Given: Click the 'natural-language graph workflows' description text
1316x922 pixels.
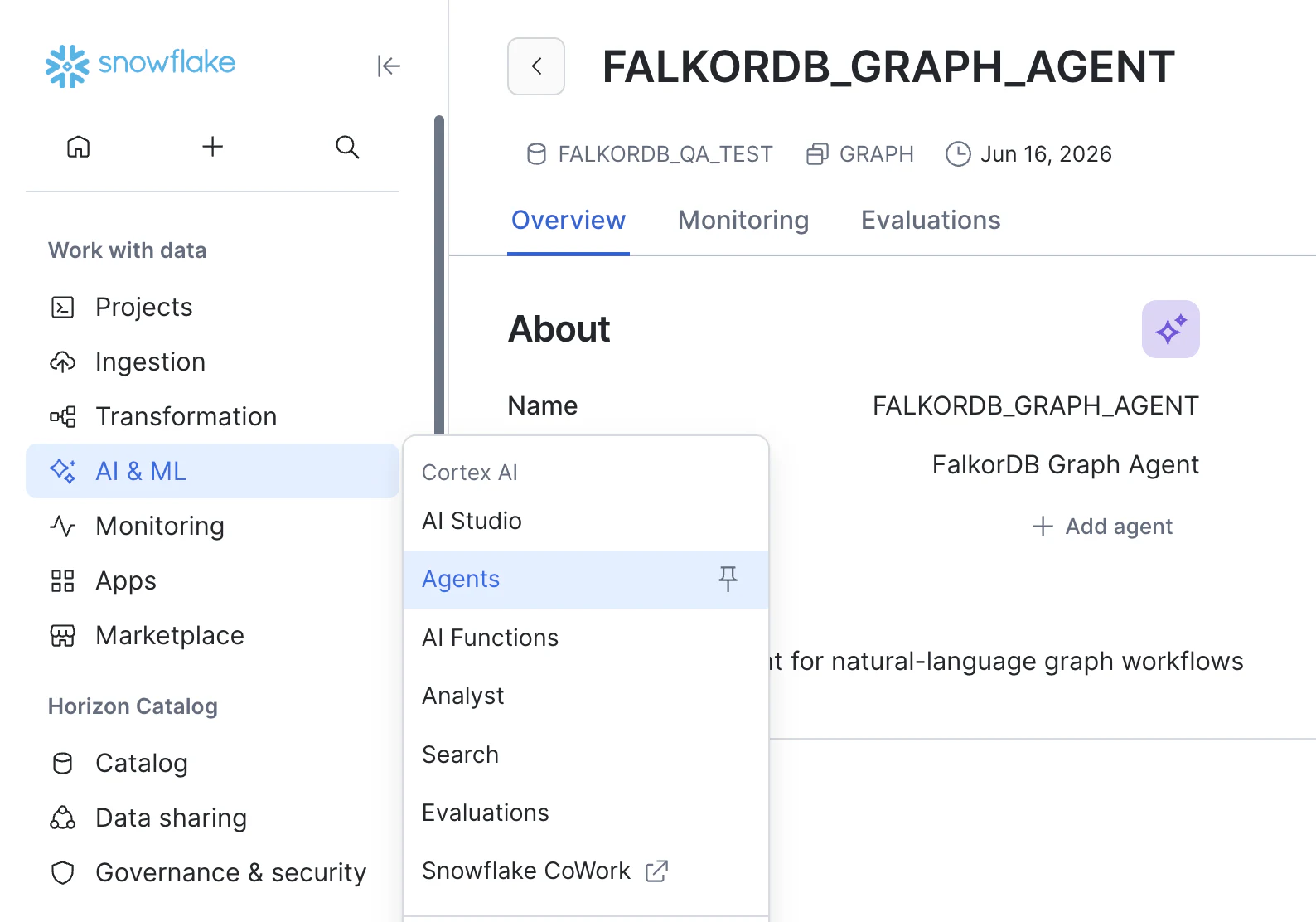Looking at the screenshot, I should pyautogui.click(x=1038, y=662).
